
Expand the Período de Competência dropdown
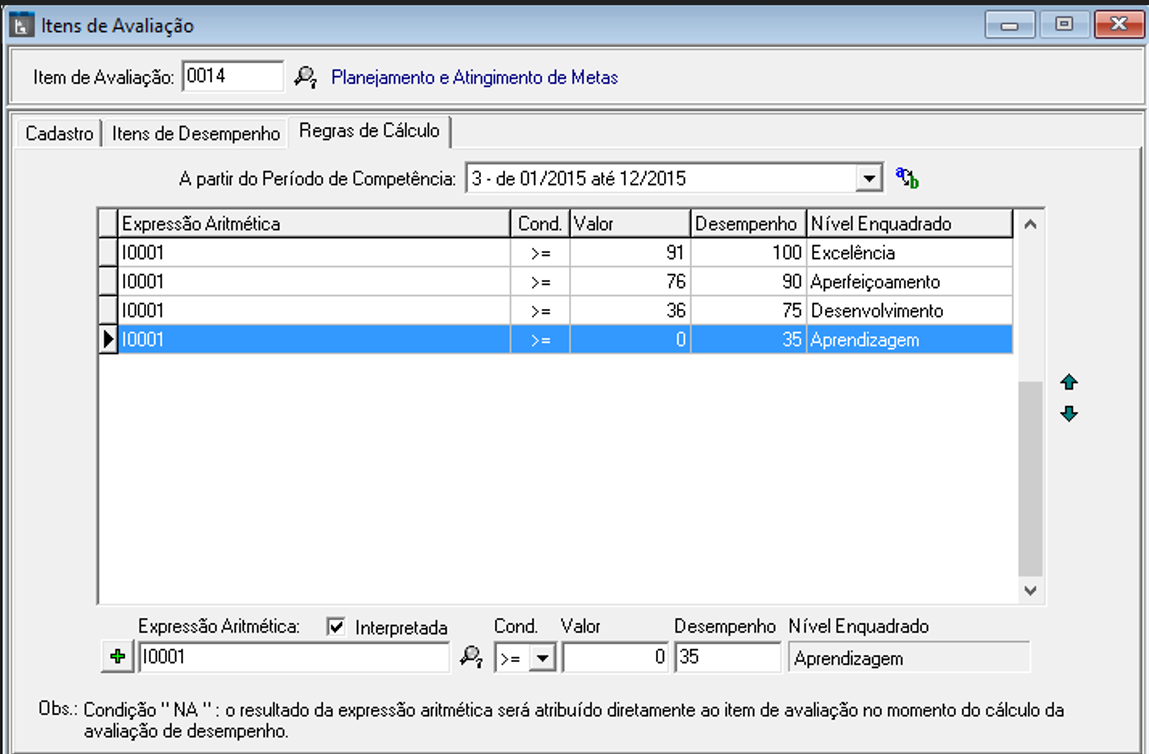click(x=868, y=179)
